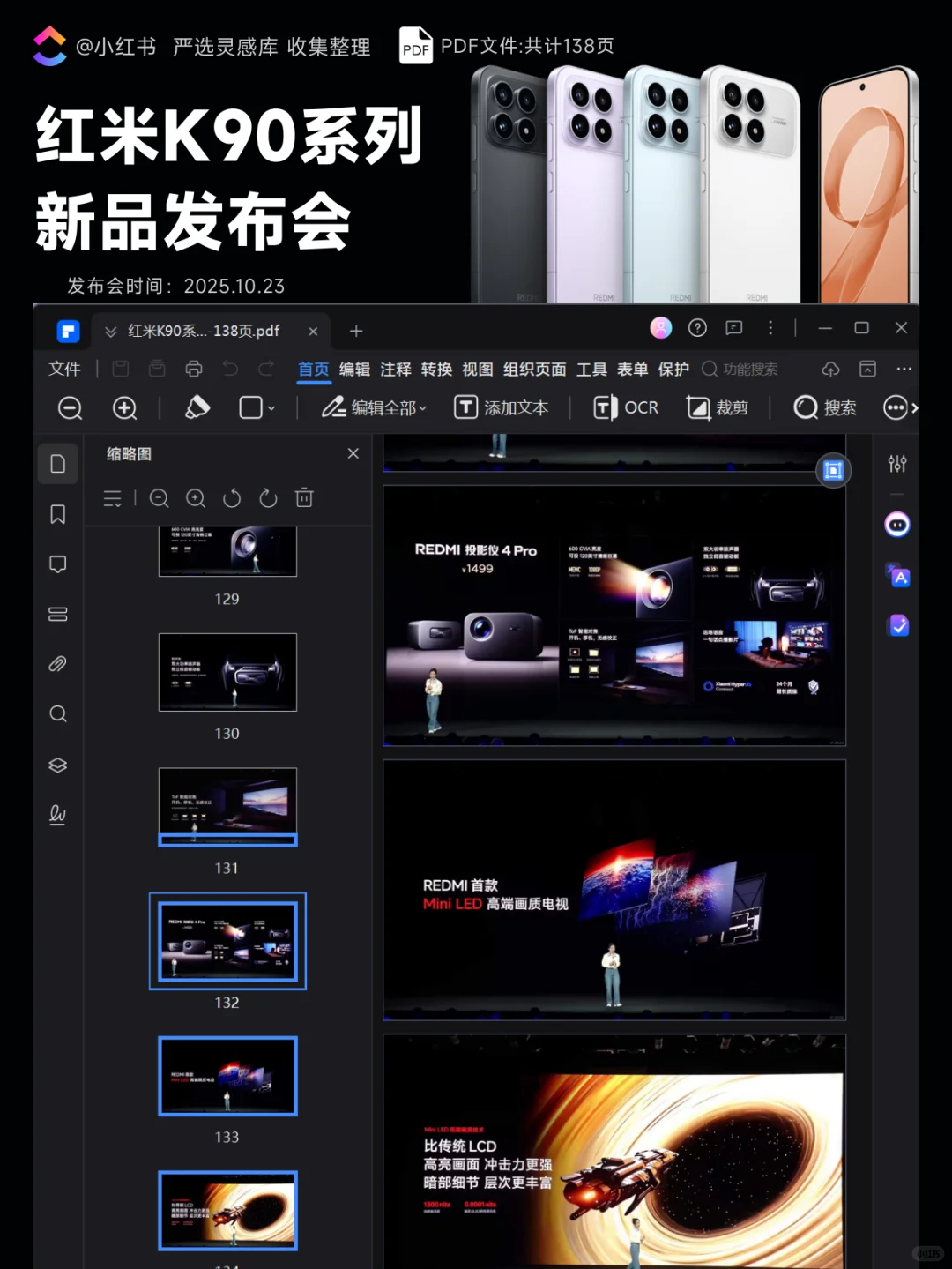Screen dimensions: 952x1269
Task: Start a search with the 搜索 button
Action: (823, 407)
